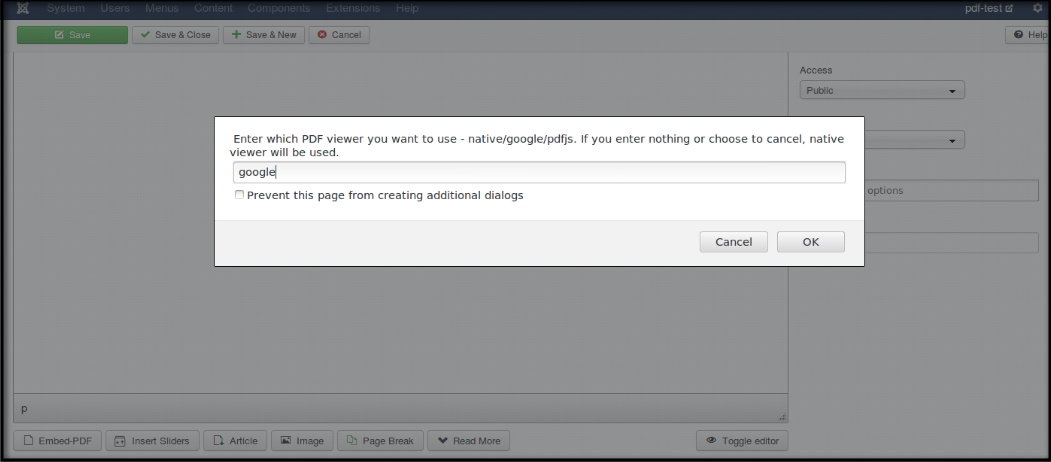The width and height of the screenshot is (1051, 462).
Task: Click the Read More button
Action: (469, 441)
